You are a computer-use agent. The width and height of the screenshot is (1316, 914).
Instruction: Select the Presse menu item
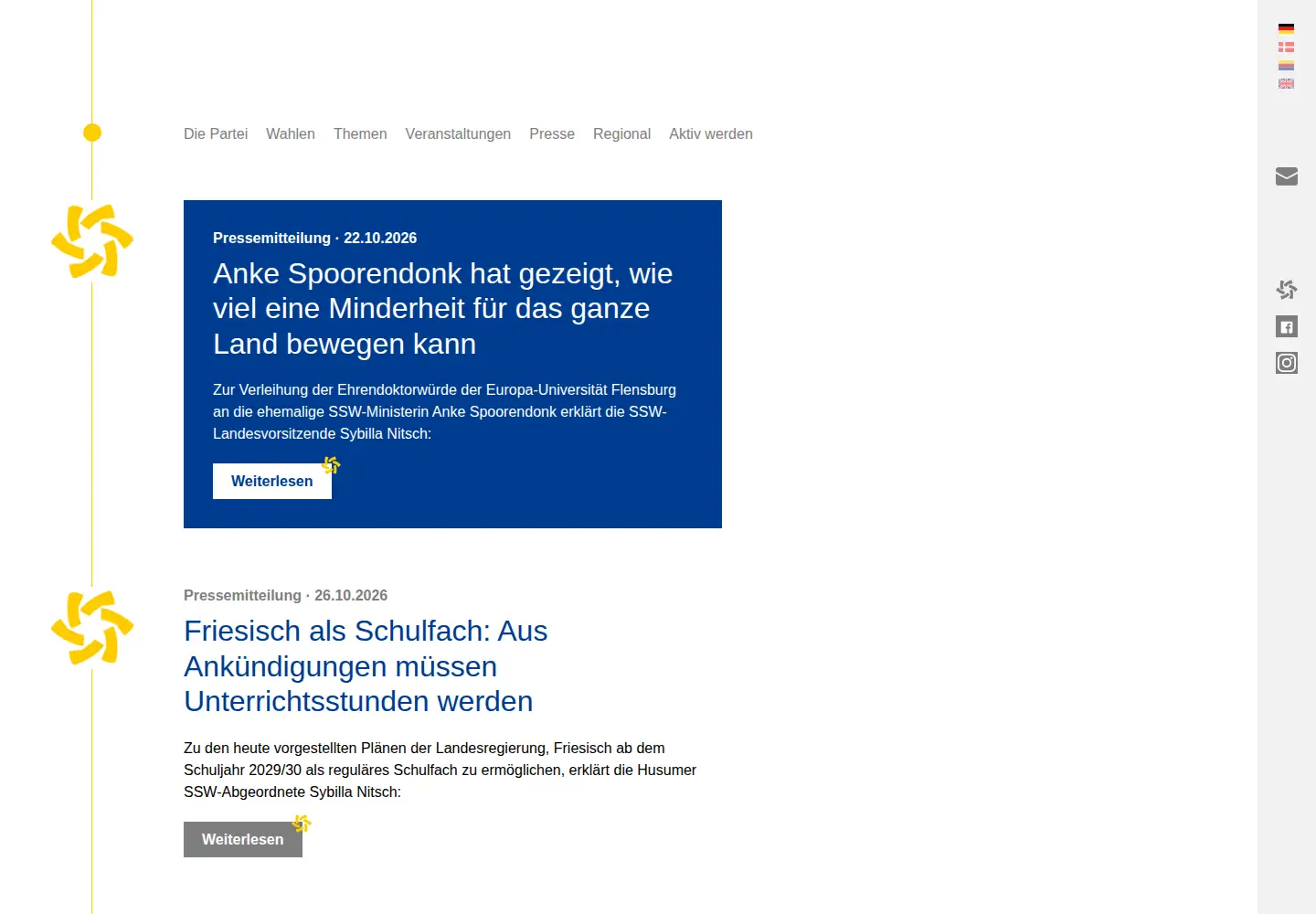coord(552,133)
